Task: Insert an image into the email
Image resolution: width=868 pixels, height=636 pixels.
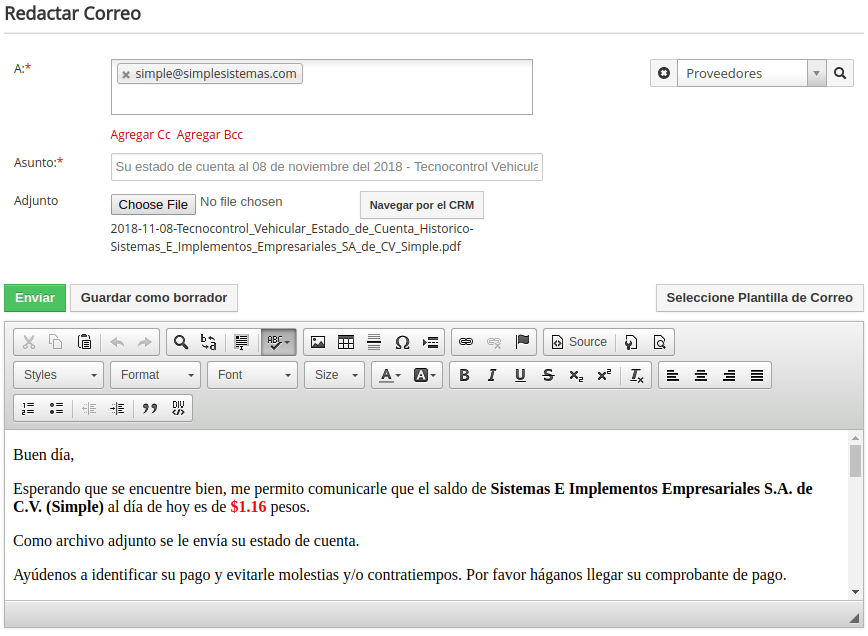Action: pyautogui.click(x=318, y=342)
